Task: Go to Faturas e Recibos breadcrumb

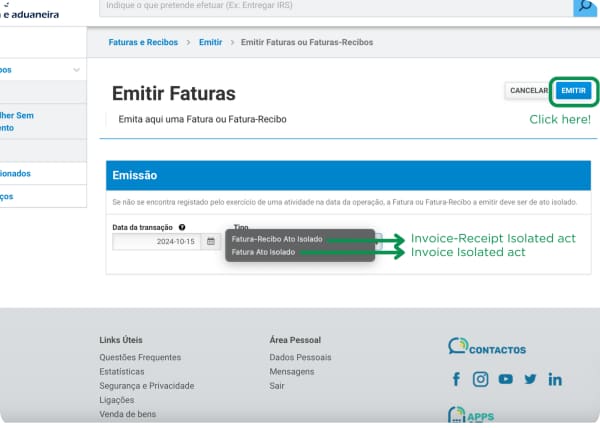Action: 143,42
